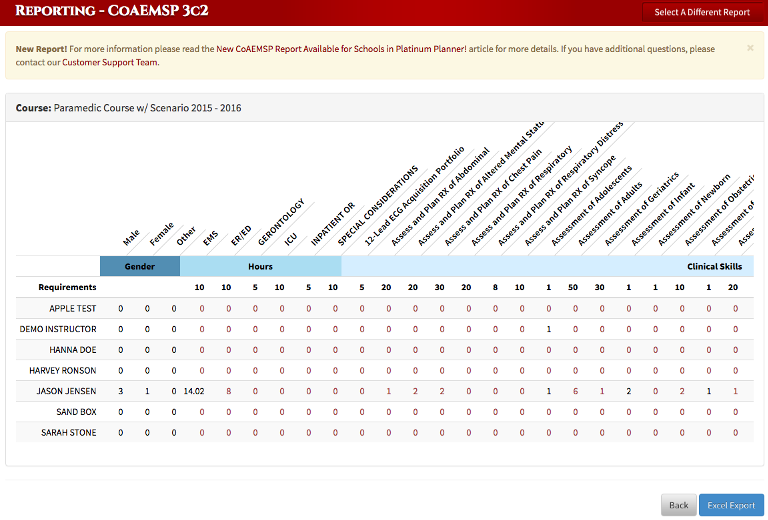Export the report with Excel Export
Image resolution: width=768 pixels, height=520 pixels.
[731, 505]
